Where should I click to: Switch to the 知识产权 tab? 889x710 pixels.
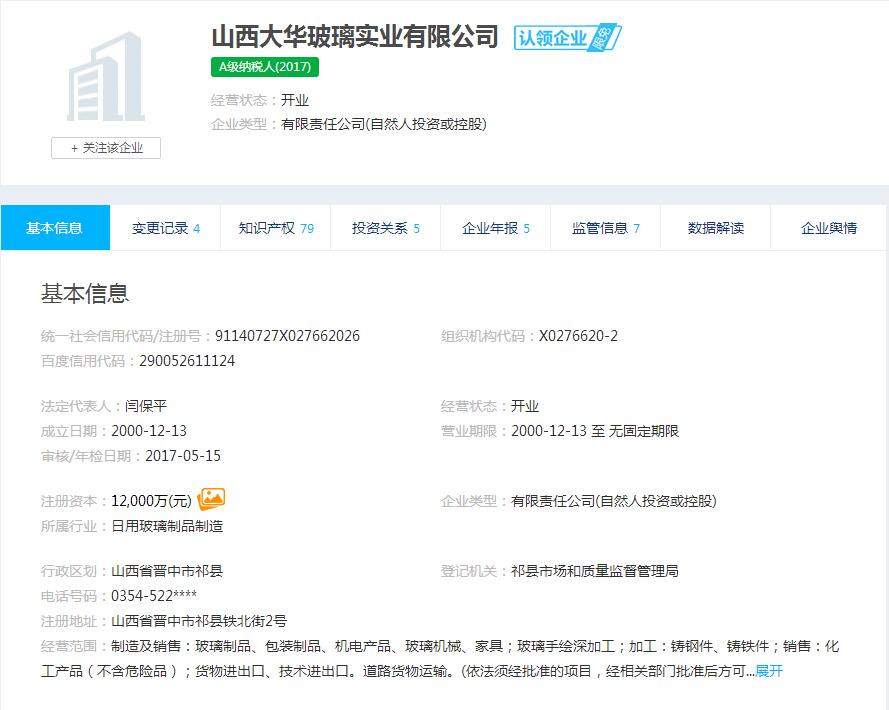click(276, 228)
